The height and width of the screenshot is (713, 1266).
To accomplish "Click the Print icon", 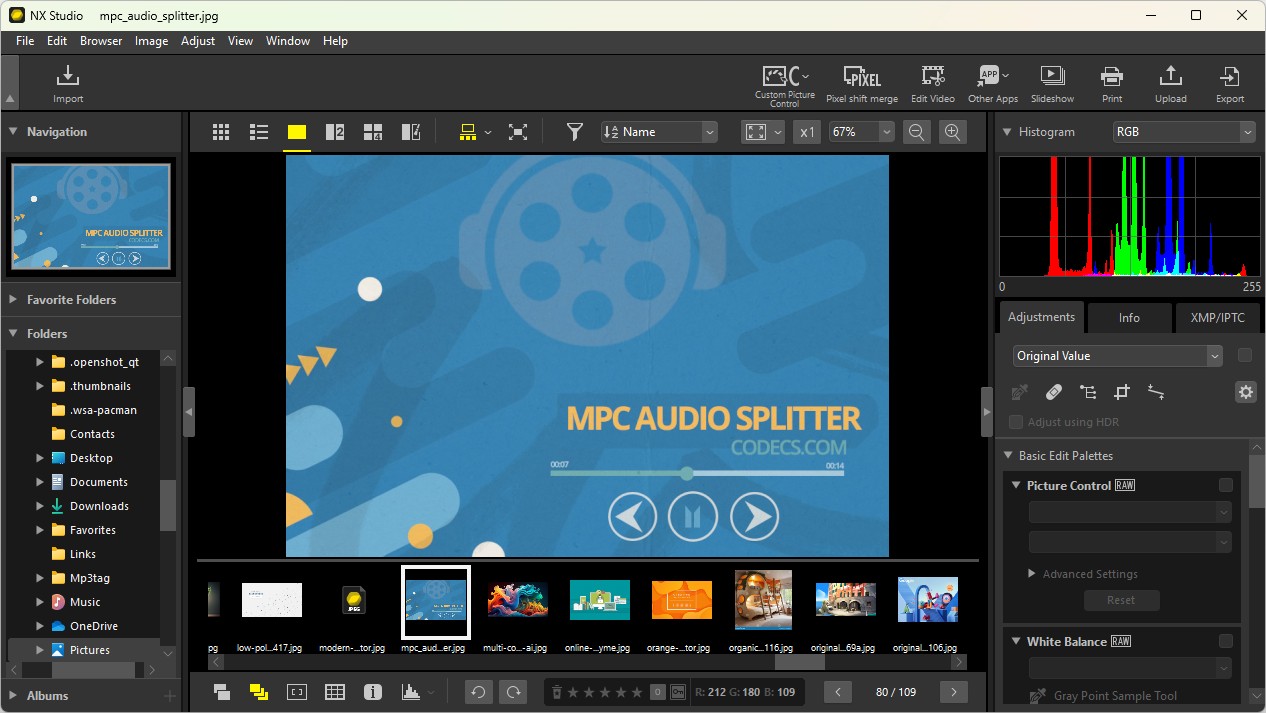I will pos(1112,84).
